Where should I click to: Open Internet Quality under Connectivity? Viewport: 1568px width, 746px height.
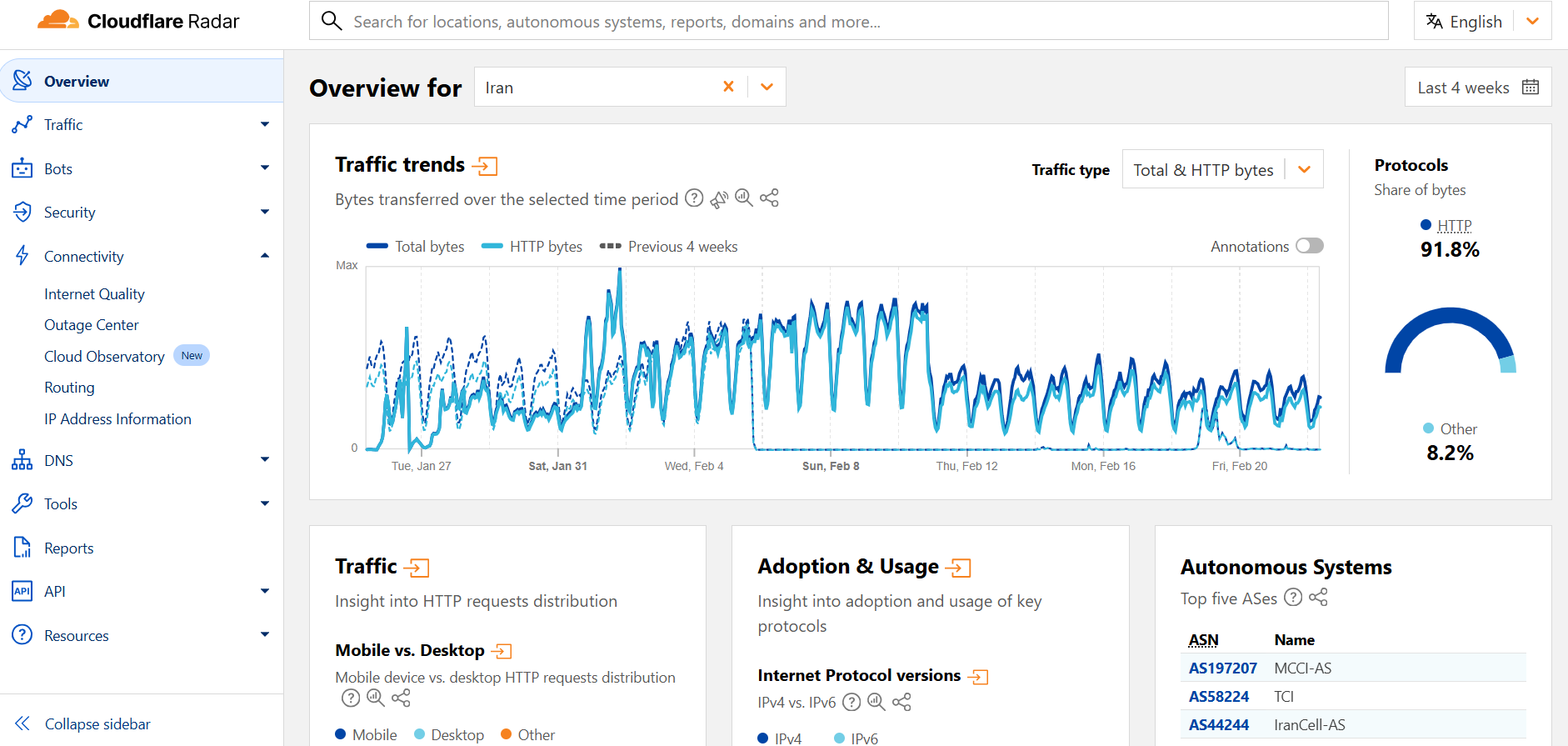[x=94, y=294]
